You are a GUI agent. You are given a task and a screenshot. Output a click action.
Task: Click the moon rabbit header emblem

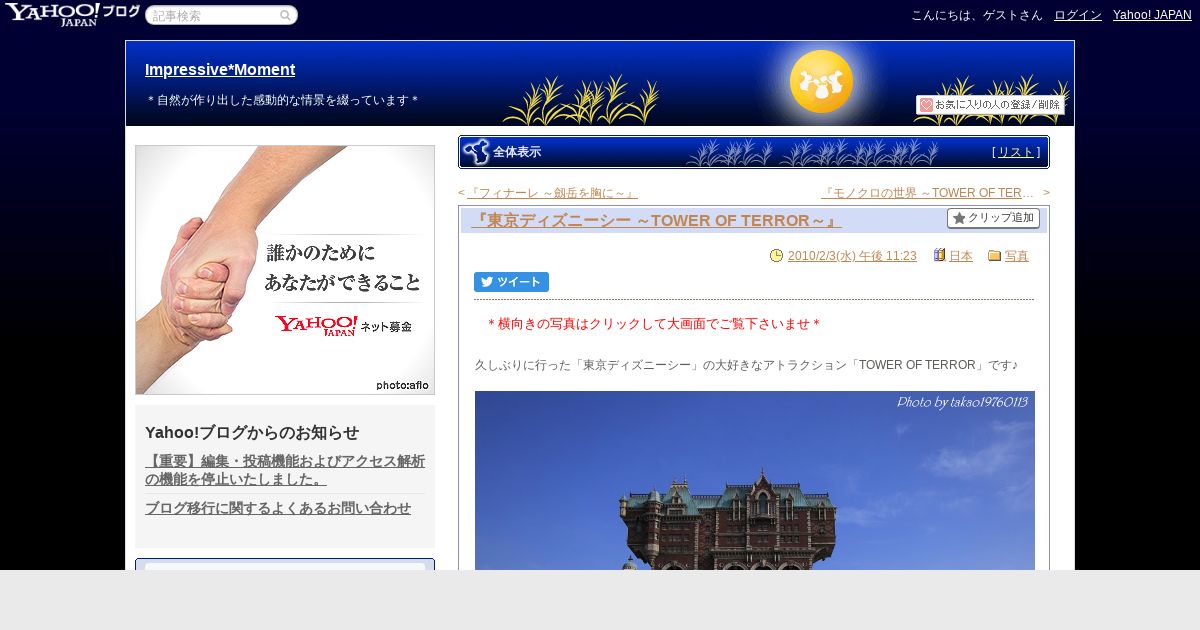click(822, 82)
